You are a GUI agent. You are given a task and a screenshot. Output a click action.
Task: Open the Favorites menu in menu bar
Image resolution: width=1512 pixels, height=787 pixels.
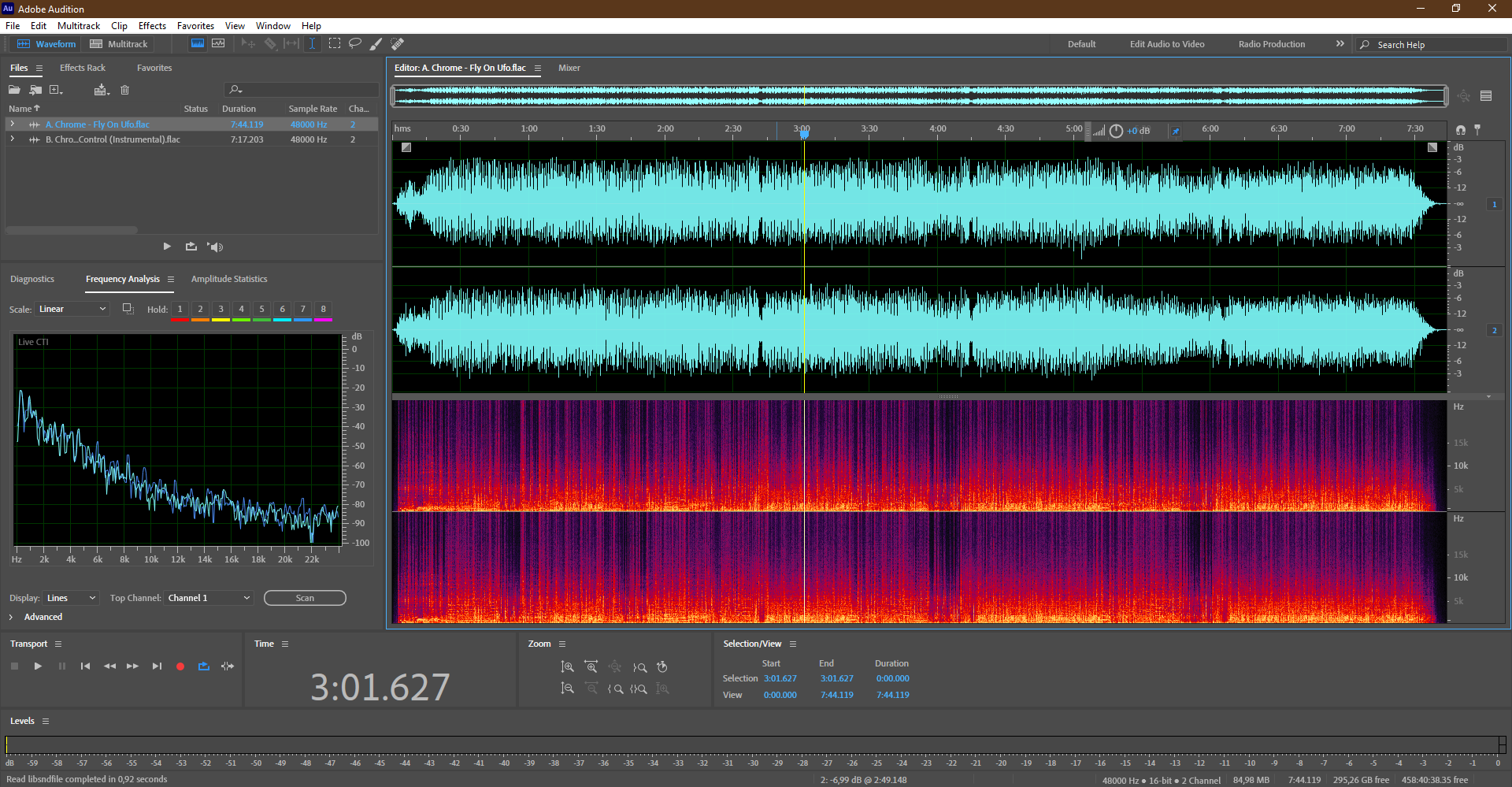pyautogui.click(x=195, y=26)
